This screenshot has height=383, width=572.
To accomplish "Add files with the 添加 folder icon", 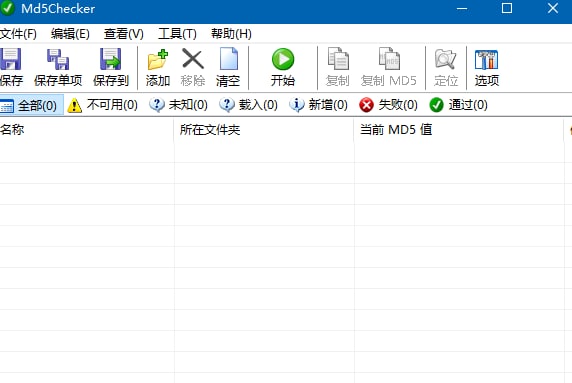I will coord(158,59).
